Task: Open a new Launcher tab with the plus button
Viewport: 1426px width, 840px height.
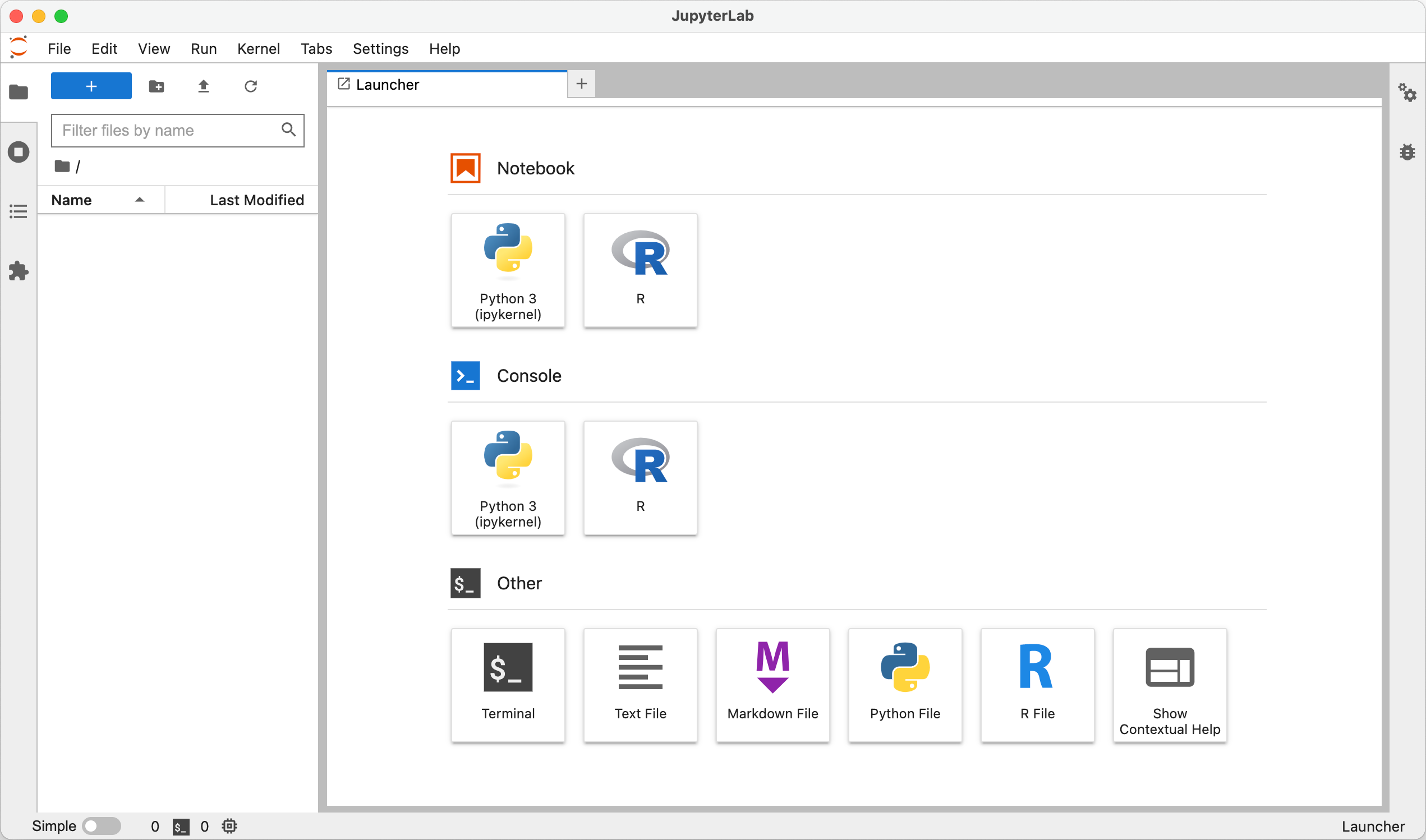Action: pos(581,84)
